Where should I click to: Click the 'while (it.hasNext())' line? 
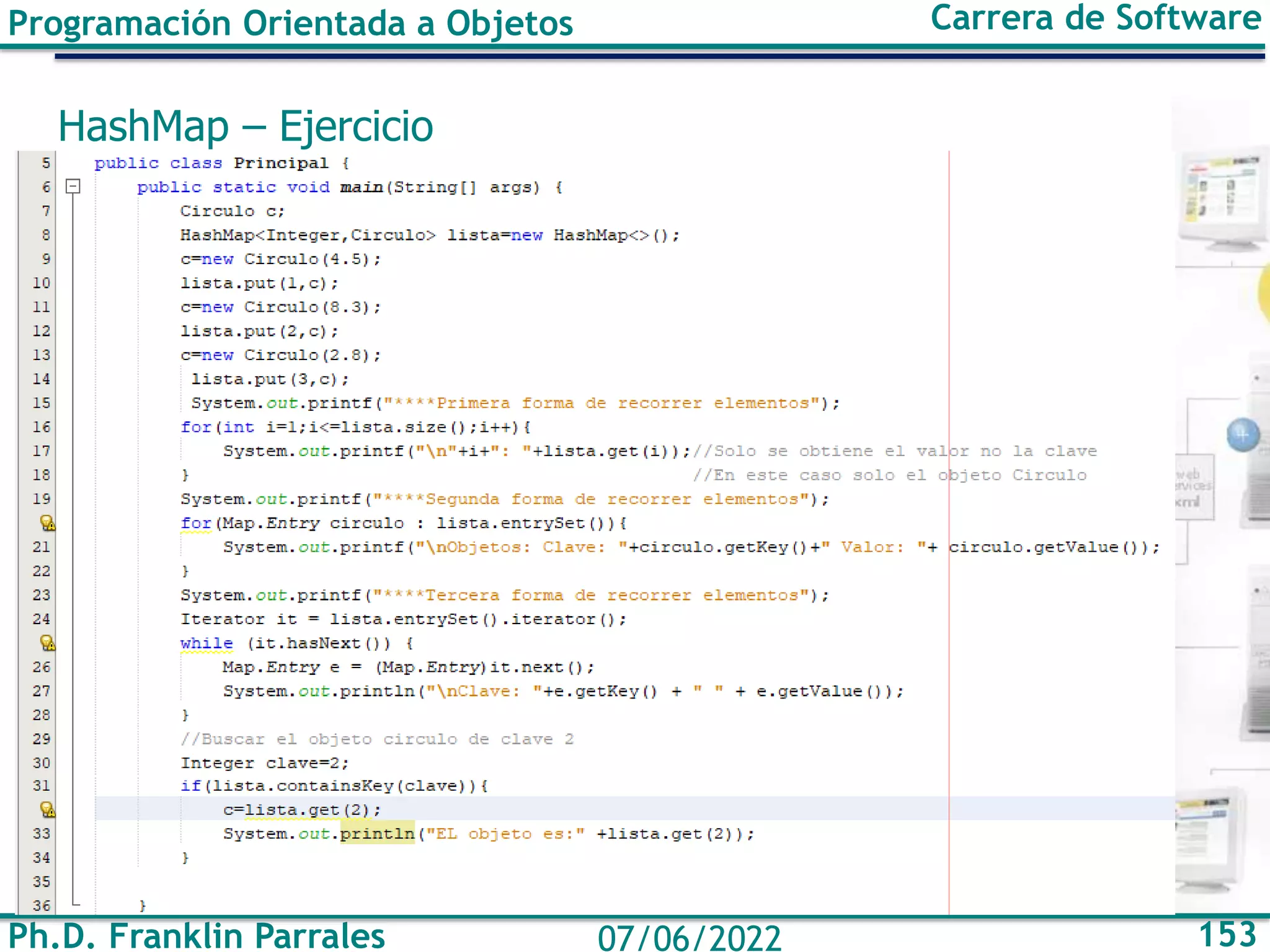[x=297, y=643]
